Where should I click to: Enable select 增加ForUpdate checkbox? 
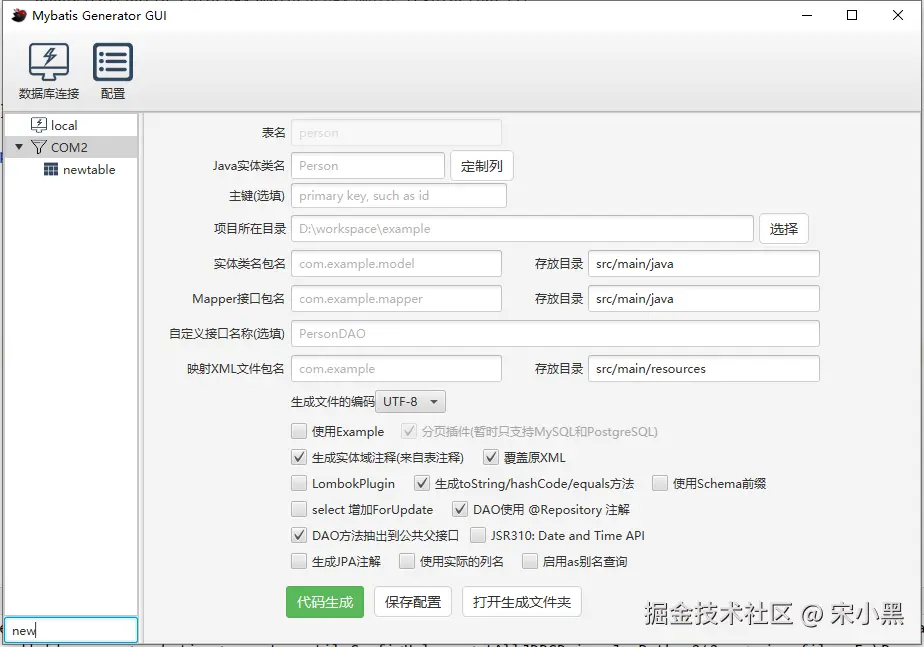(299, 509)
